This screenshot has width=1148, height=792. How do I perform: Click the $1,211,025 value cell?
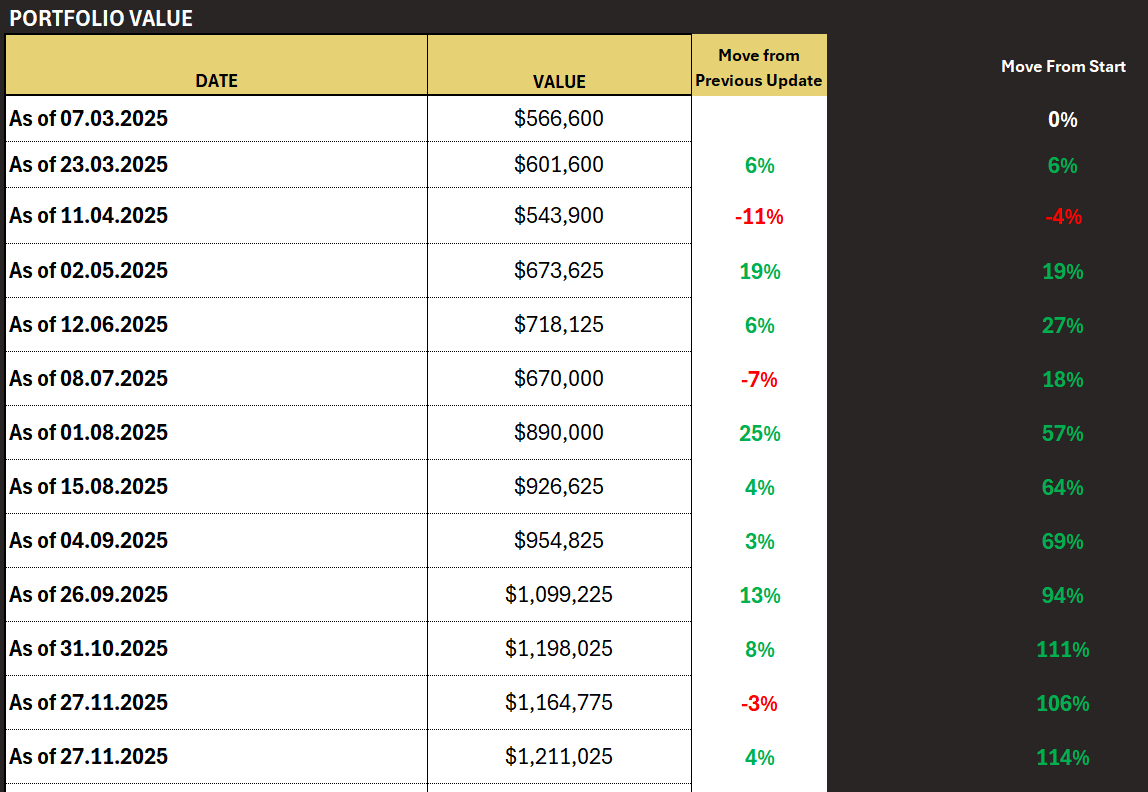pyautogui.click(x=558, y=756)
